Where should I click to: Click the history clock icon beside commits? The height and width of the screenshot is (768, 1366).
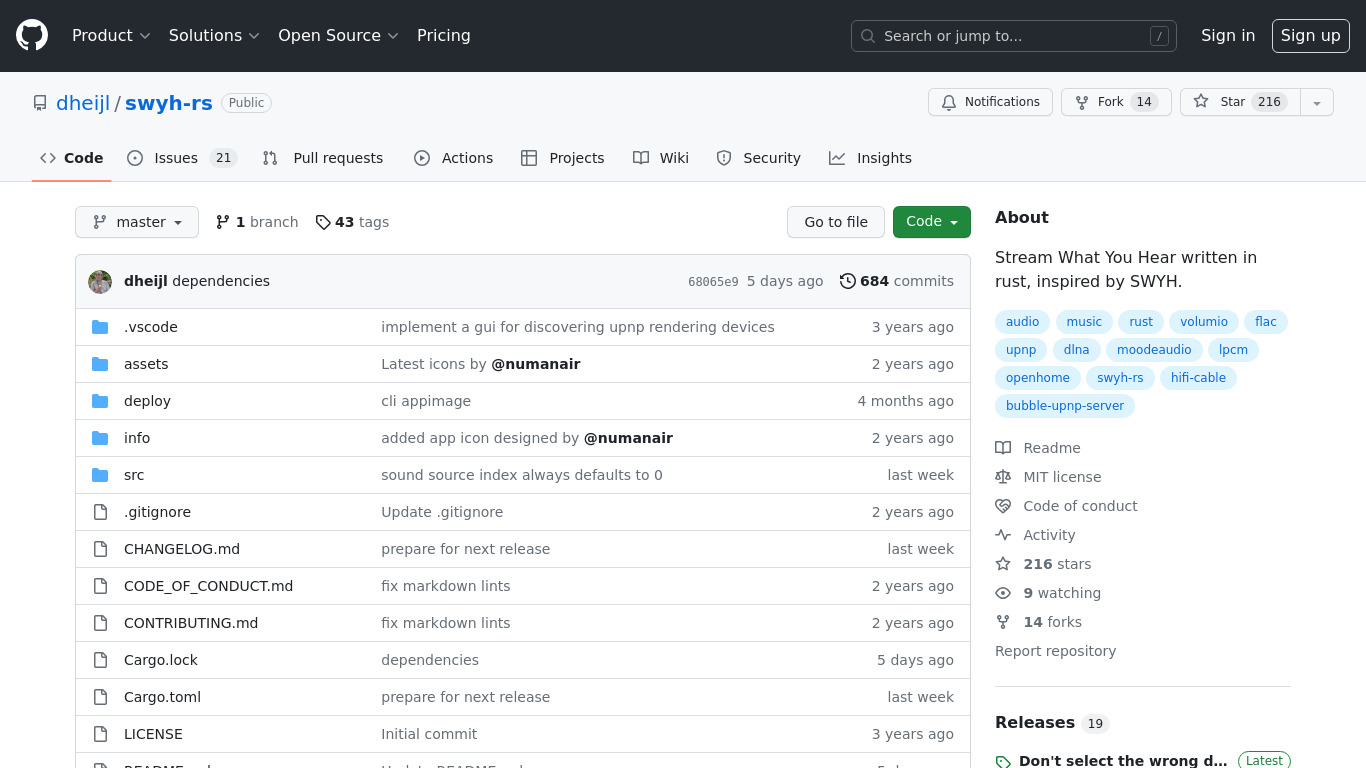click(848, 281)
